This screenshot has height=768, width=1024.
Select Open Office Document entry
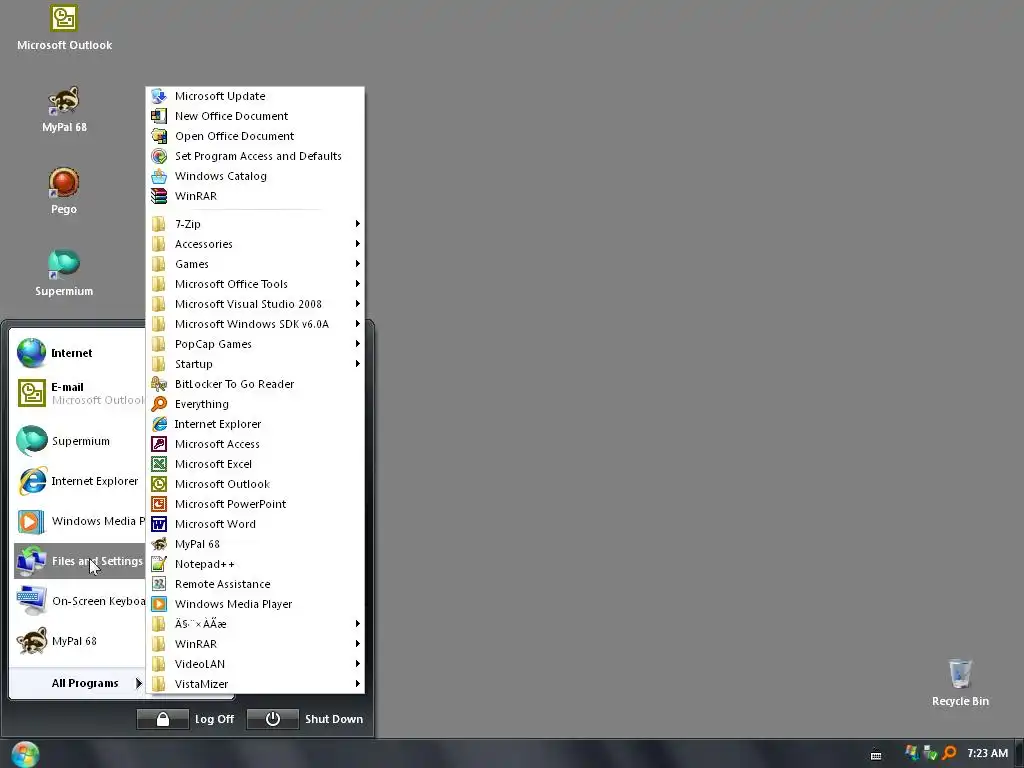[x=255, y=136]
